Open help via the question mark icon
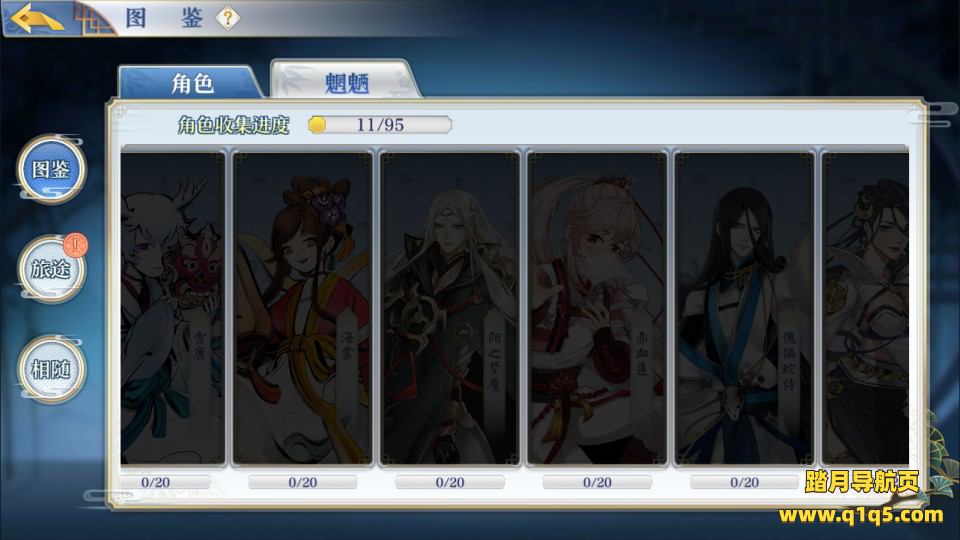960x540 pixels. (x=228, y=18)
